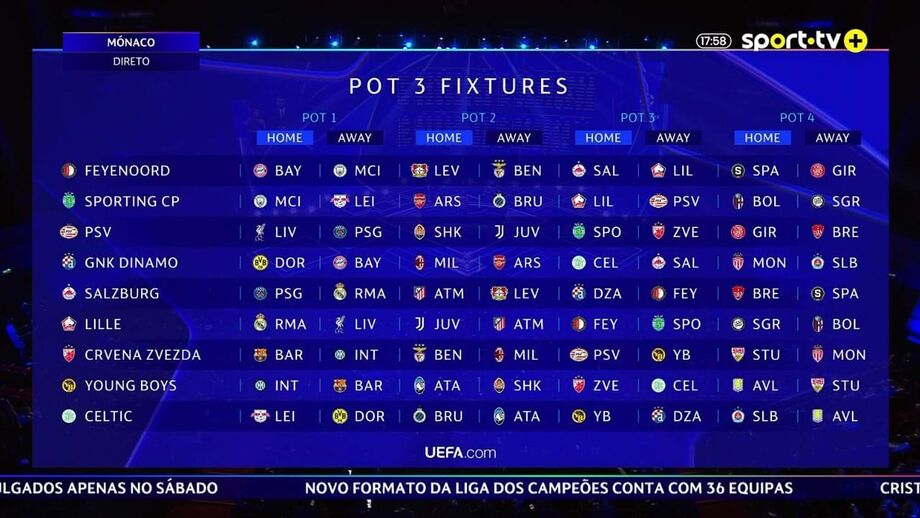
Task: Click the yellow plus symbol in channel logo
Action: click(855, 41)
